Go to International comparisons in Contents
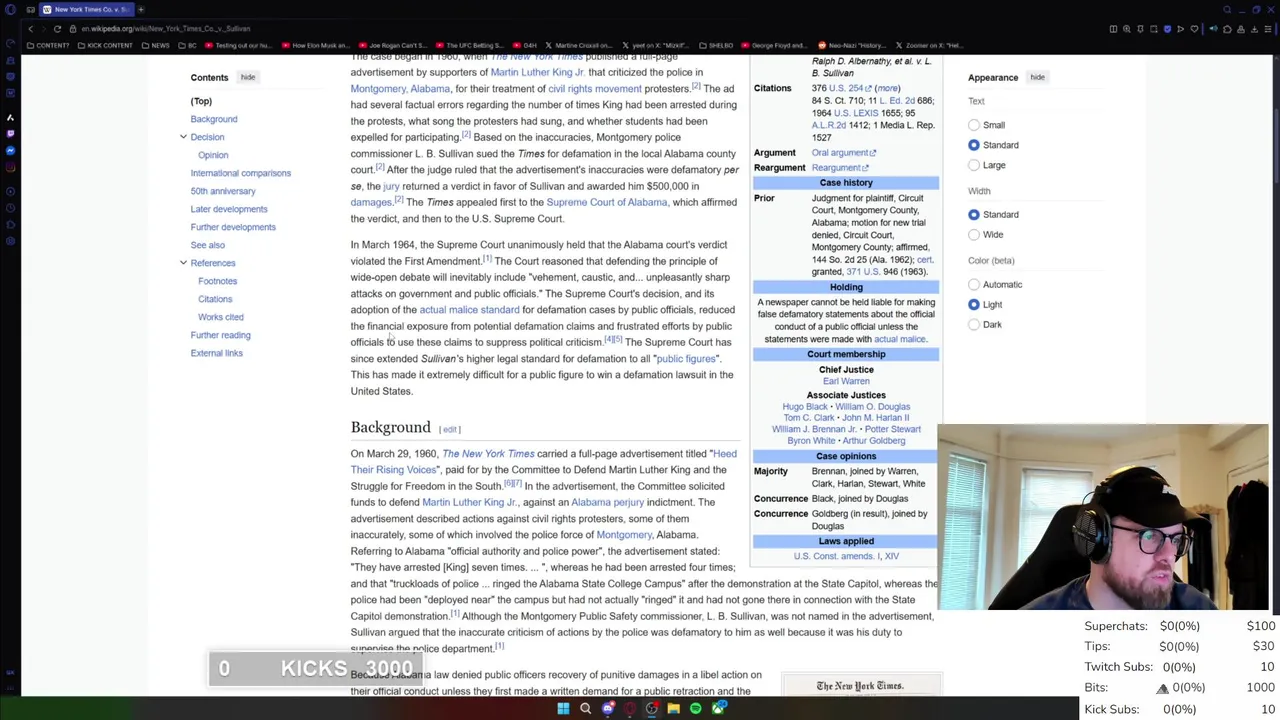This screenshot has width=1280, height=720. pos(241,173)
